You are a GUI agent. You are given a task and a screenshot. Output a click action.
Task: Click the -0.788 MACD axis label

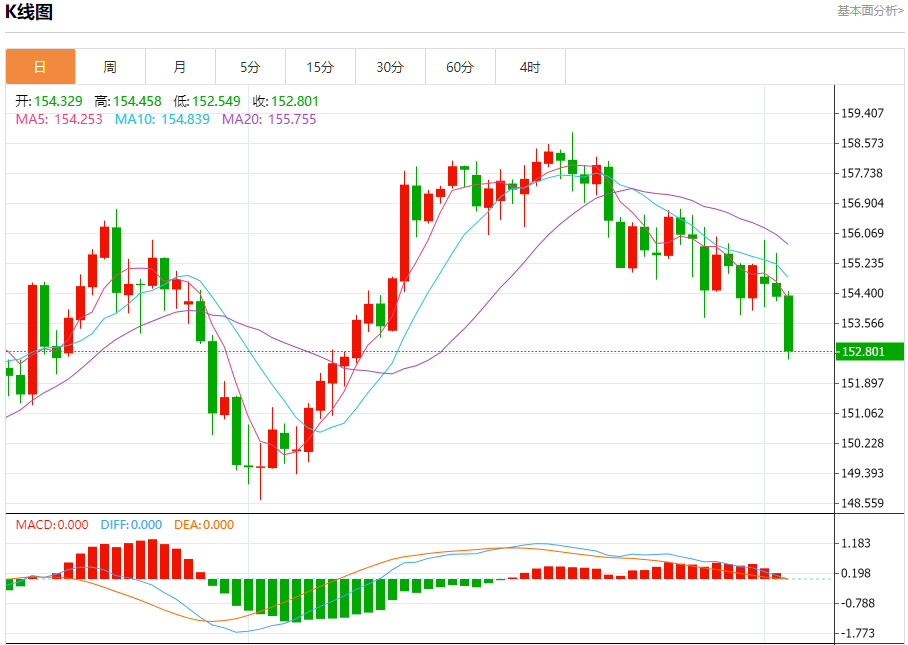point(856,603)
